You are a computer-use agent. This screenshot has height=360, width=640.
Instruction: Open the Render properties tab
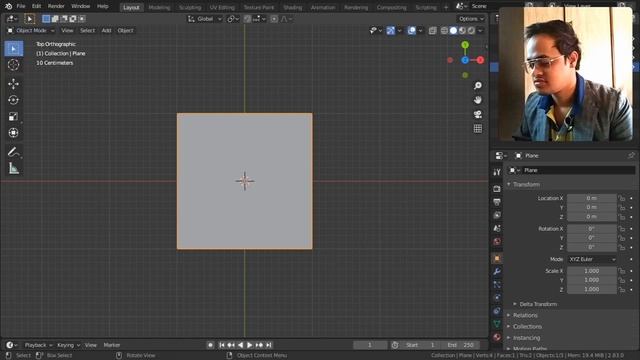[x=497, y=189]
